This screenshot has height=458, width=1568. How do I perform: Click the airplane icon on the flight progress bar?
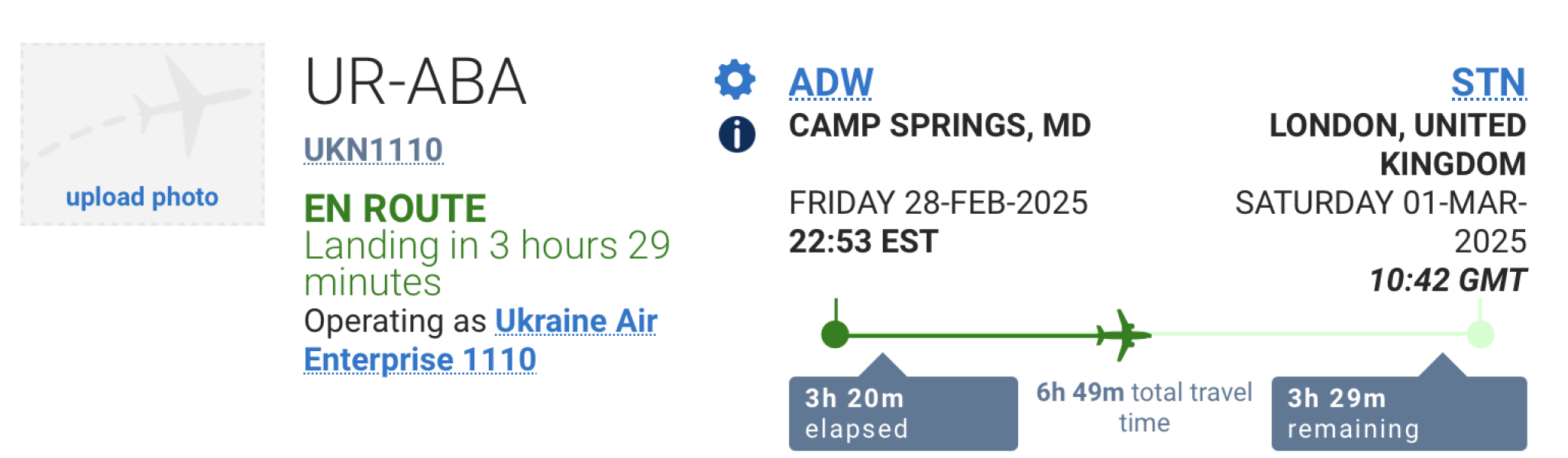point(1123,334)
